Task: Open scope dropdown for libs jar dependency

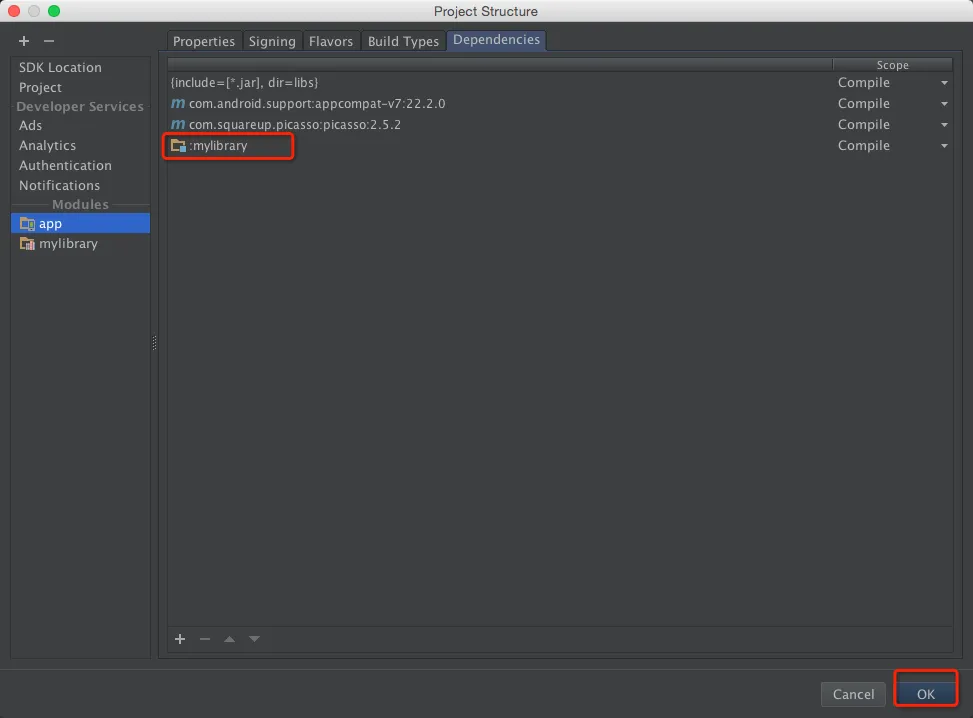Action: click(944, 83)
